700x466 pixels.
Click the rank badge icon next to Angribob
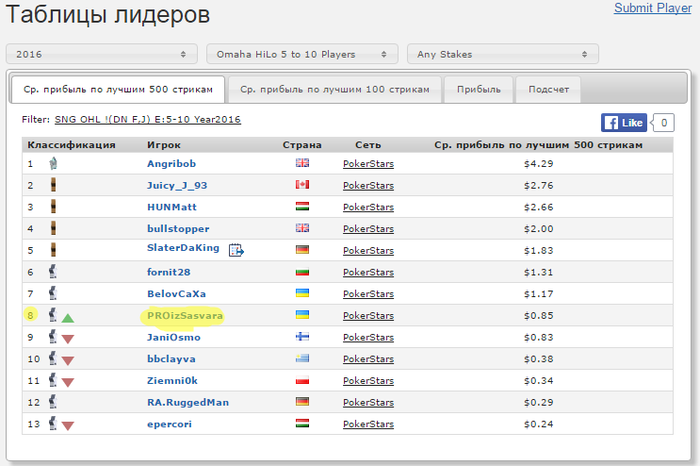tap(53, 163)
